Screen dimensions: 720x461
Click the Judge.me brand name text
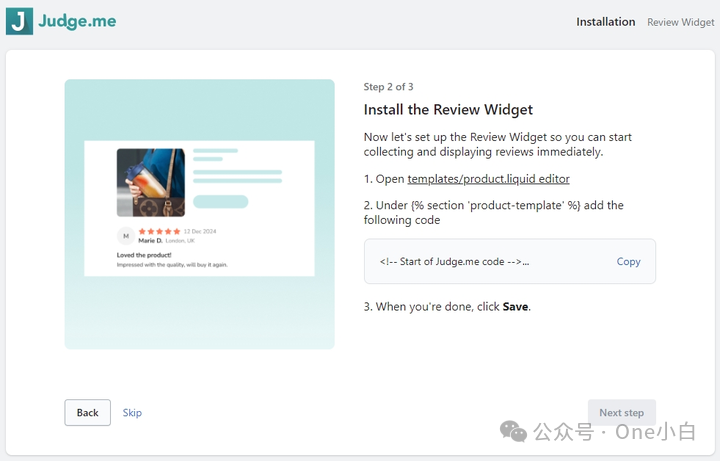77,21
